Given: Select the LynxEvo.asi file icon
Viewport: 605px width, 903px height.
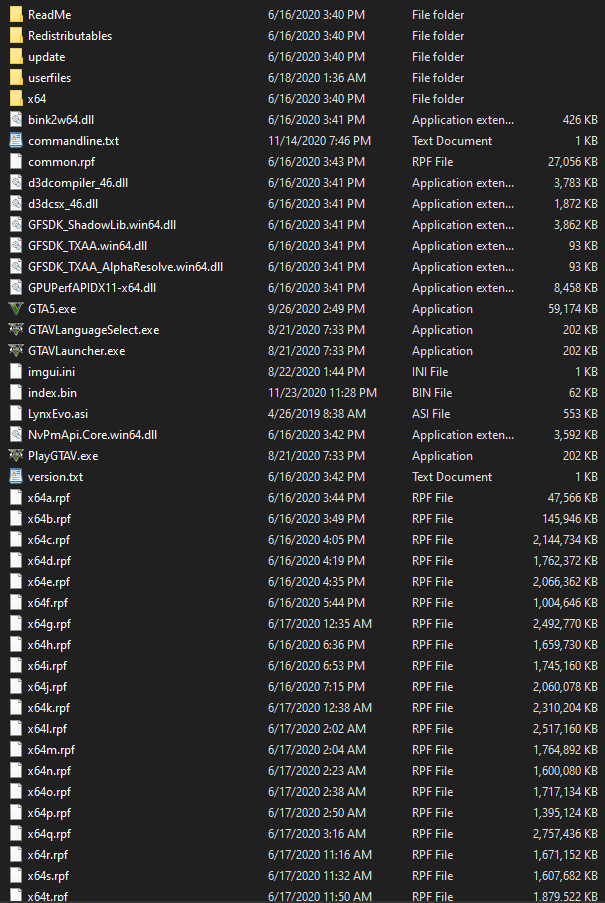Looking at the screenshot, I should (x=16, y=413).
